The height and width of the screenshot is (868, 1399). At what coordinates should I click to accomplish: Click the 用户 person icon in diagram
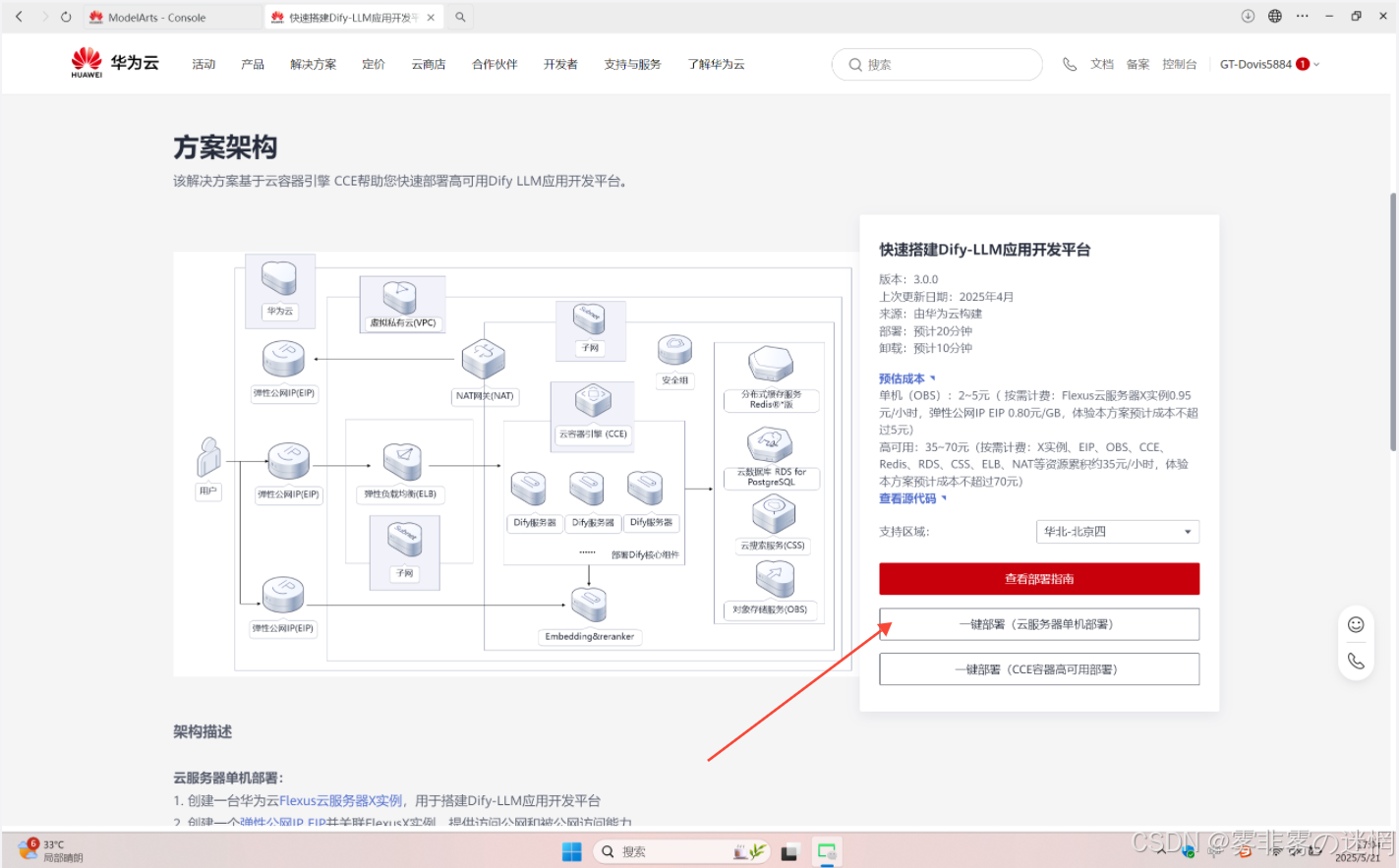click(x=208, y=457)
